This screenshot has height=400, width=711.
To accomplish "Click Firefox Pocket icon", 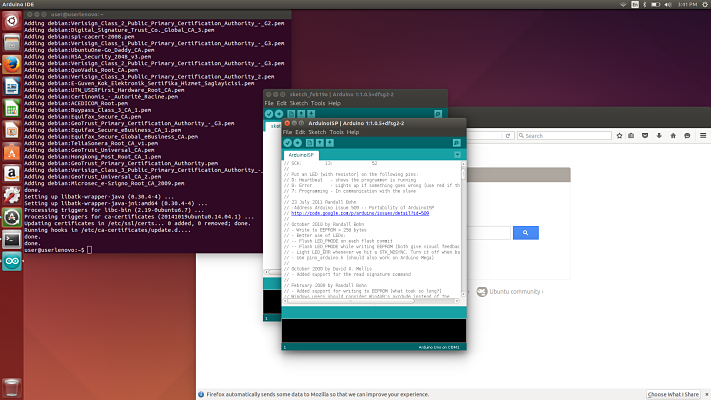I will 645,136.
